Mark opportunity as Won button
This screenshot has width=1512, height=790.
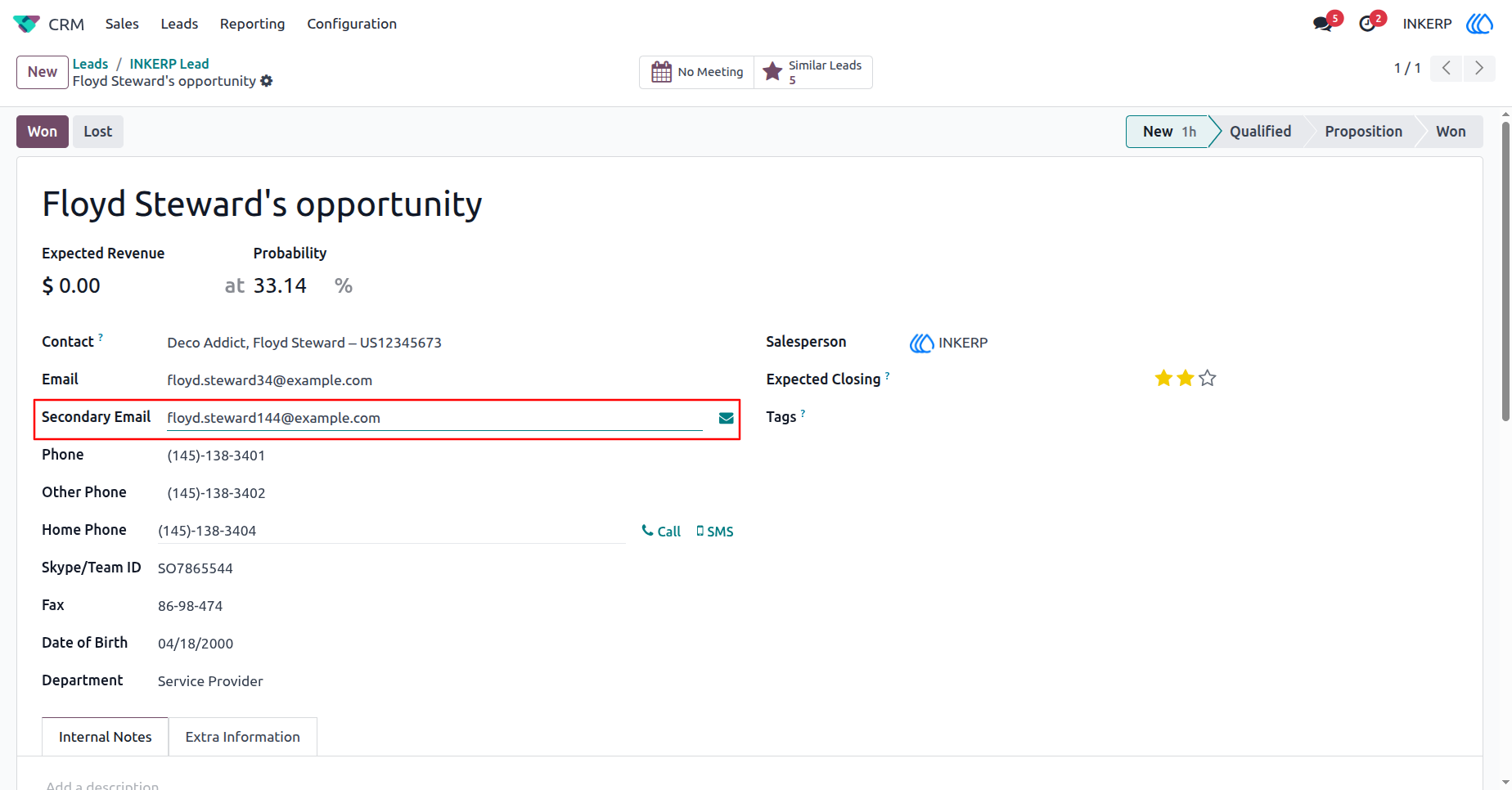pos(43,132)
